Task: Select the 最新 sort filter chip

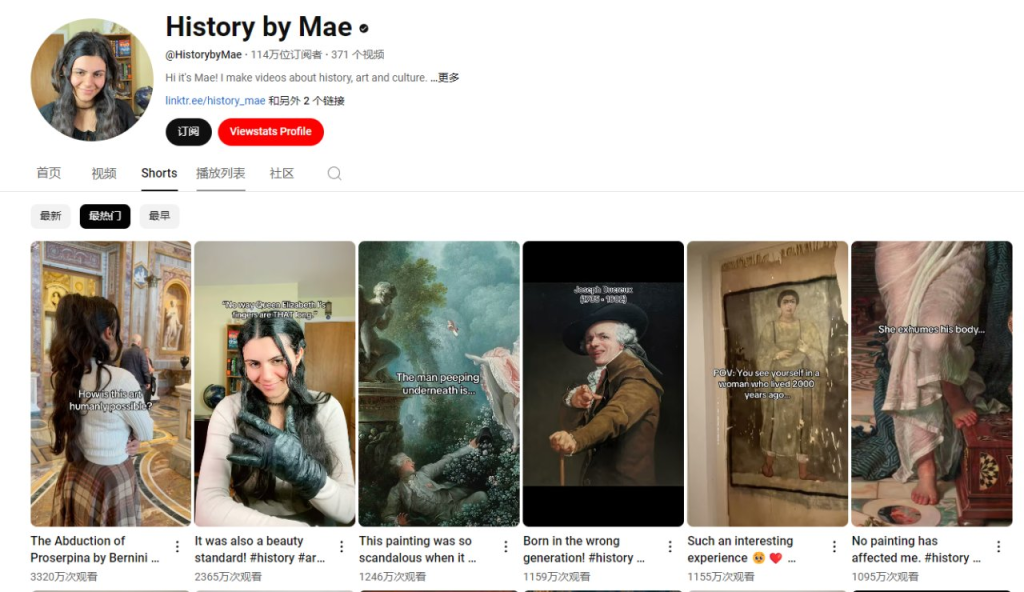Action: [50, 216]
